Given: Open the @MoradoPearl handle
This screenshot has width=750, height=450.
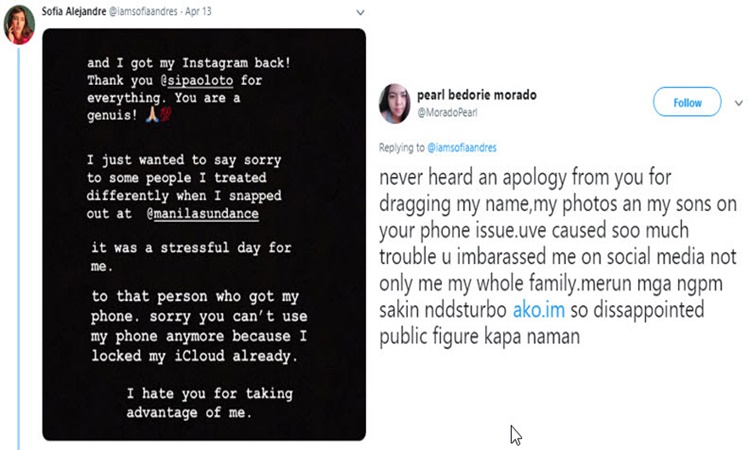Looking at the screenshot, I should pyautogui.click(x=447, y=113).
